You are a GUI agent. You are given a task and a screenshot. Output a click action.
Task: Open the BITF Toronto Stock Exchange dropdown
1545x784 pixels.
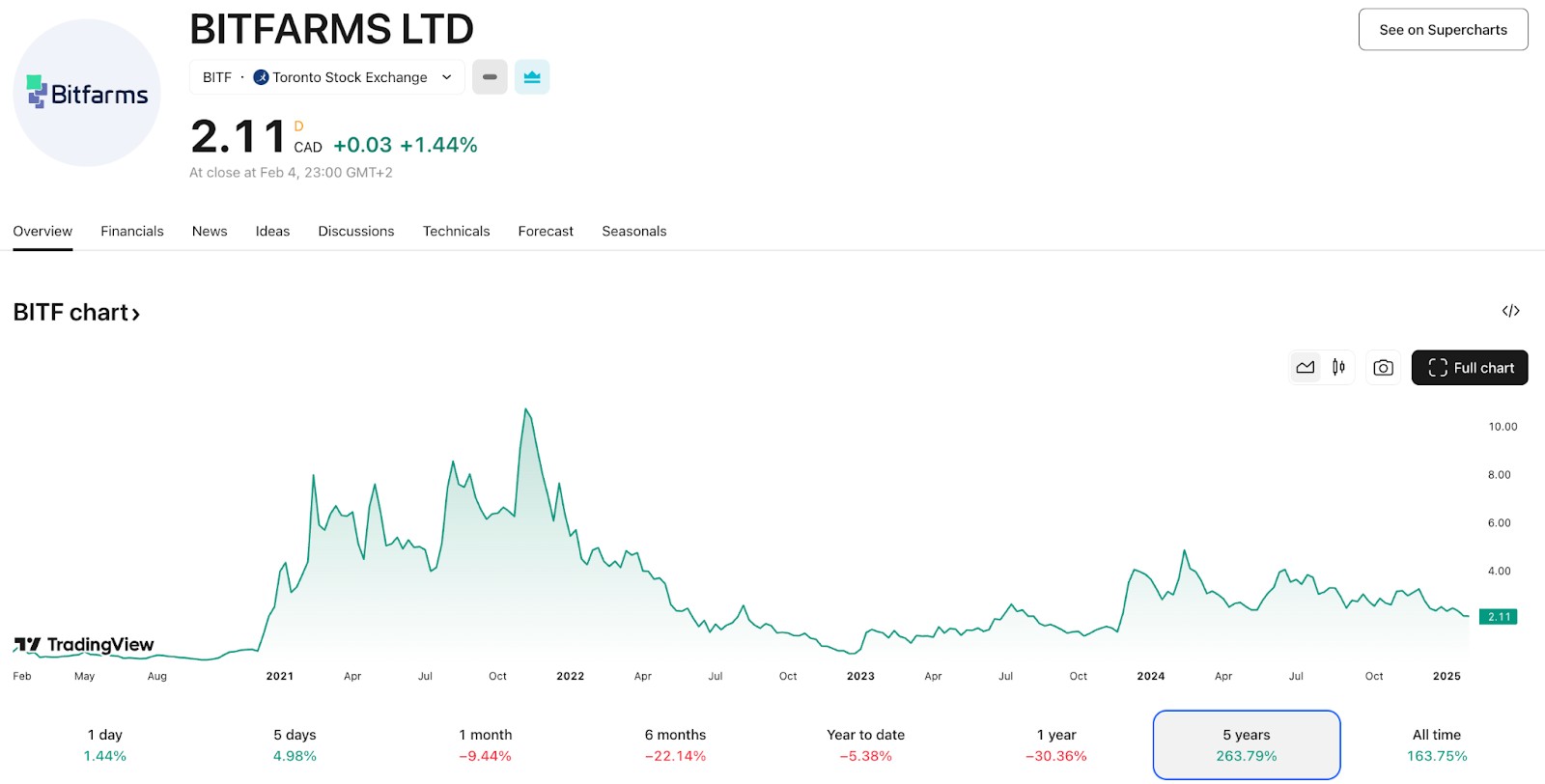[327, 77]
